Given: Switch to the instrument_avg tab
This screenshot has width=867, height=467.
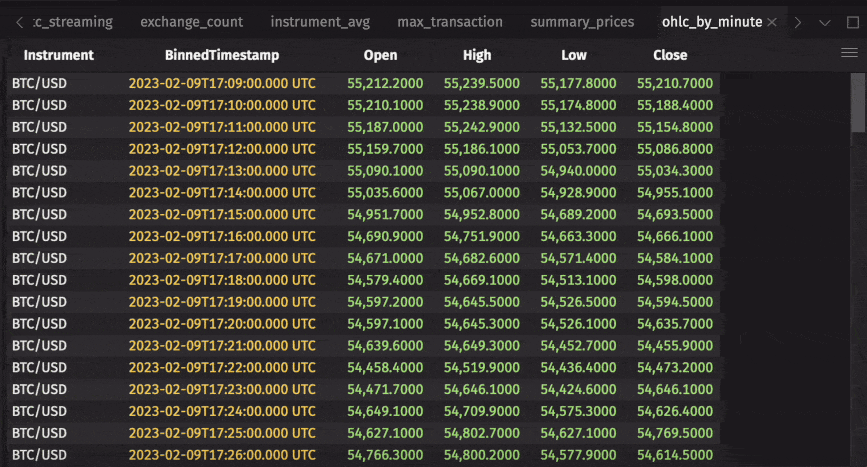Looking at the screenshot, I should pos(320,22).
